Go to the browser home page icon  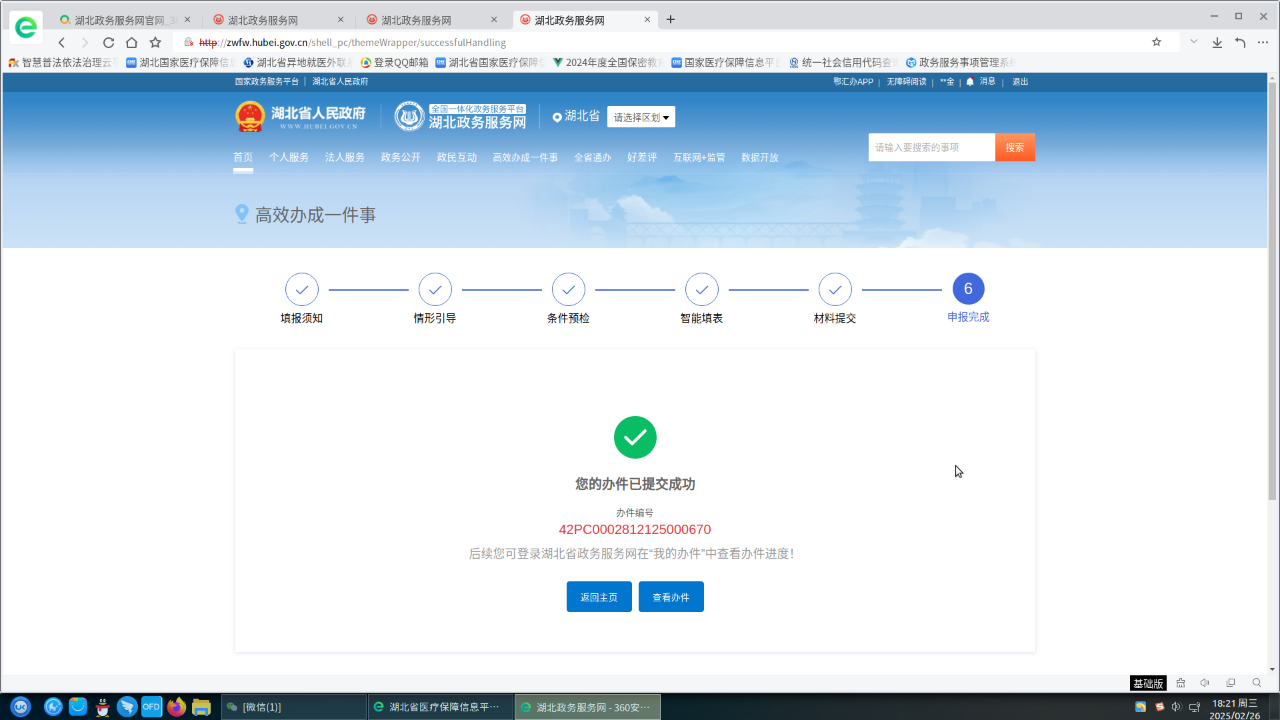click(x=131, y=42)
